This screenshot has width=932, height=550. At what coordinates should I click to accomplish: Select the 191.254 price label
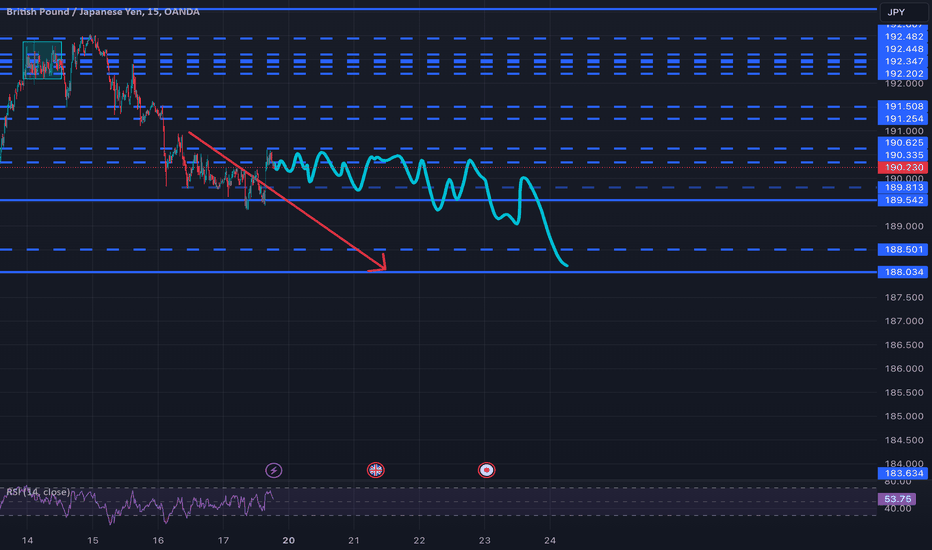903,119
